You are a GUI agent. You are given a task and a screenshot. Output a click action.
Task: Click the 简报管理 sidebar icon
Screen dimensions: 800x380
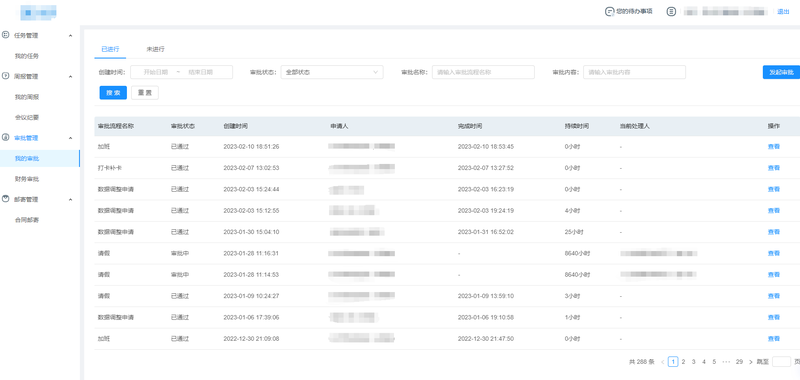click(6, 76)
